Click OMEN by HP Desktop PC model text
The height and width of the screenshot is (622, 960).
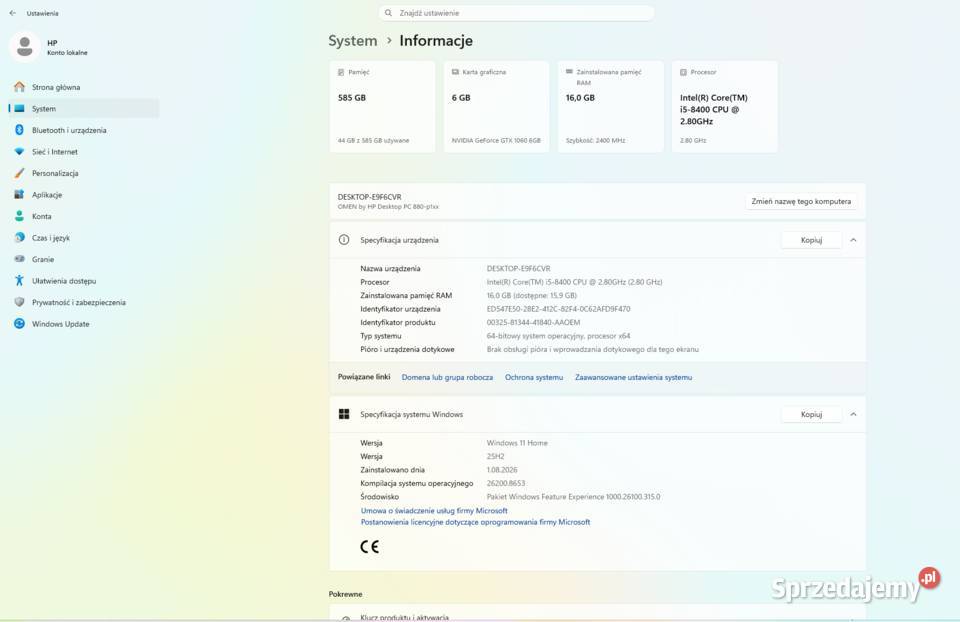click(x=388, y=207)
